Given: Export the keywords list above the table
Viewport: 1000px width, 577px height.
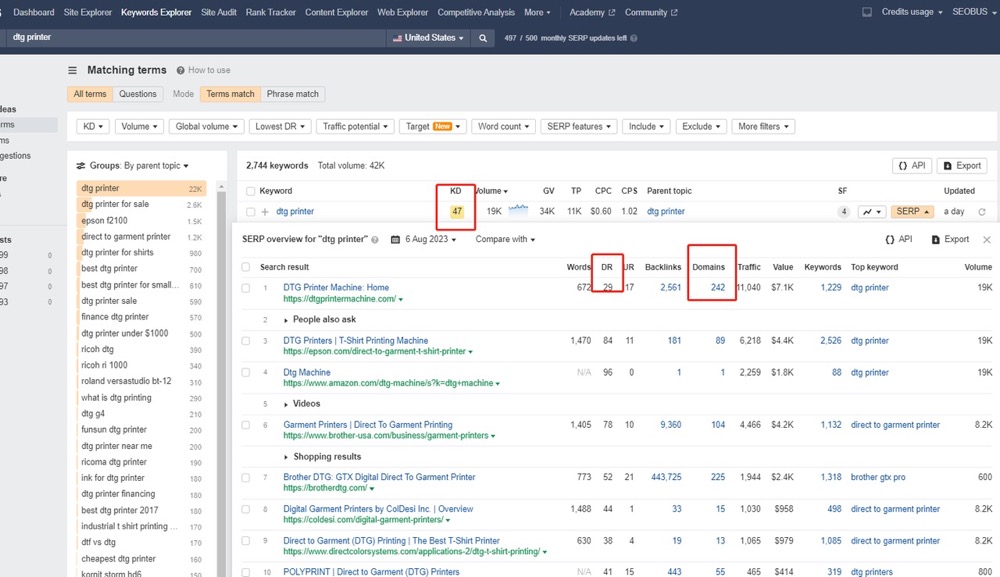Looking at the screenshot, I should (x=962, y=166).
